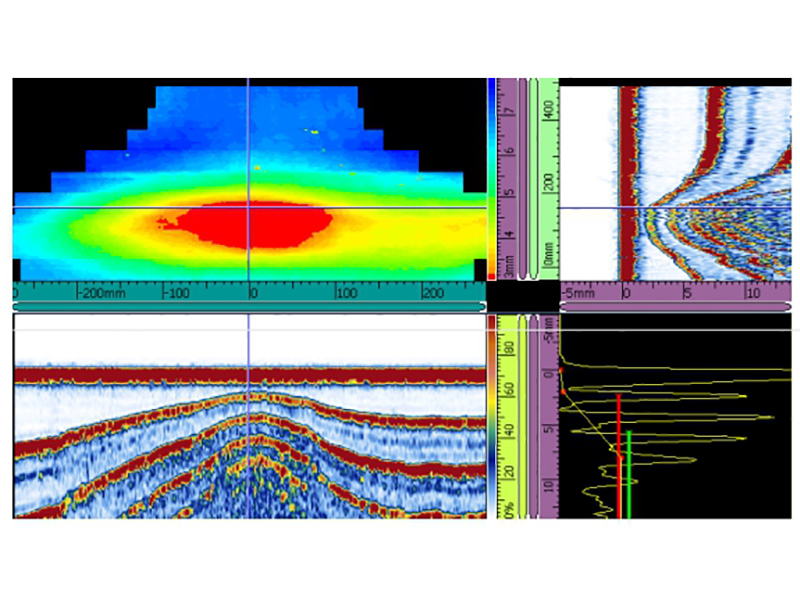Select the vertical blue cursor in the bottom B-scan
800x601 pixels.
(248, 450)
